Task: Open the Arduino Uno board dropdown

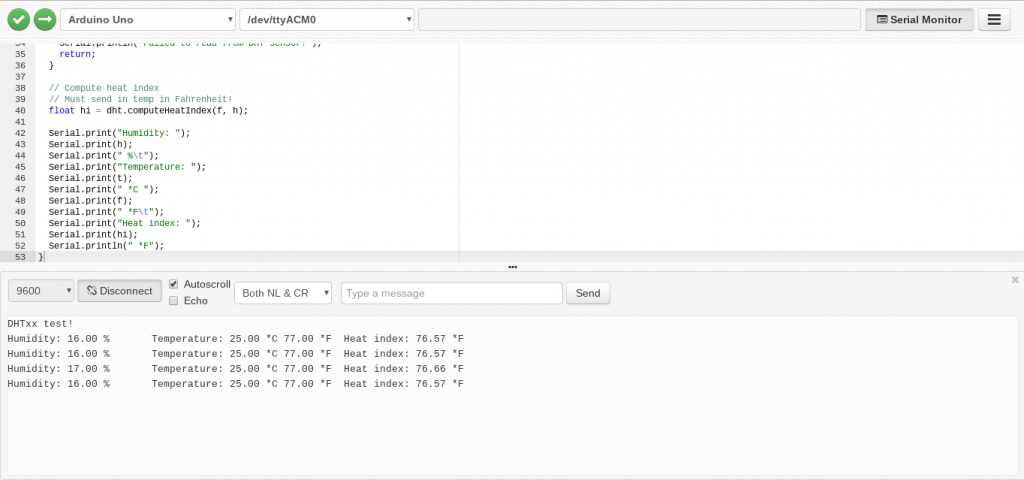Action: click(148, 19)
